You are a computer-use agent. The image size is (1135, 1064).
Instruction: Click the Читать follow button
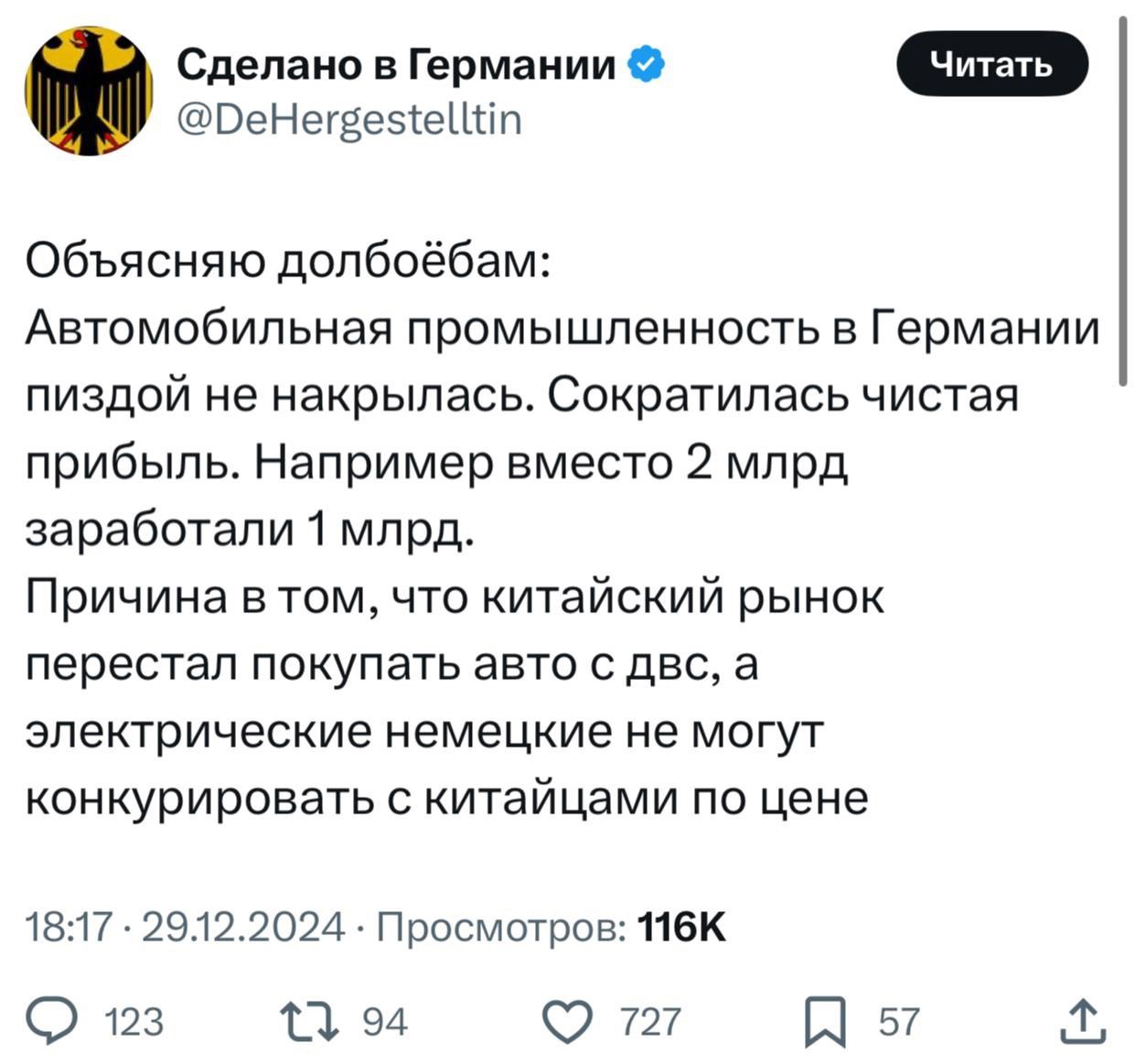tap(992, 63)
